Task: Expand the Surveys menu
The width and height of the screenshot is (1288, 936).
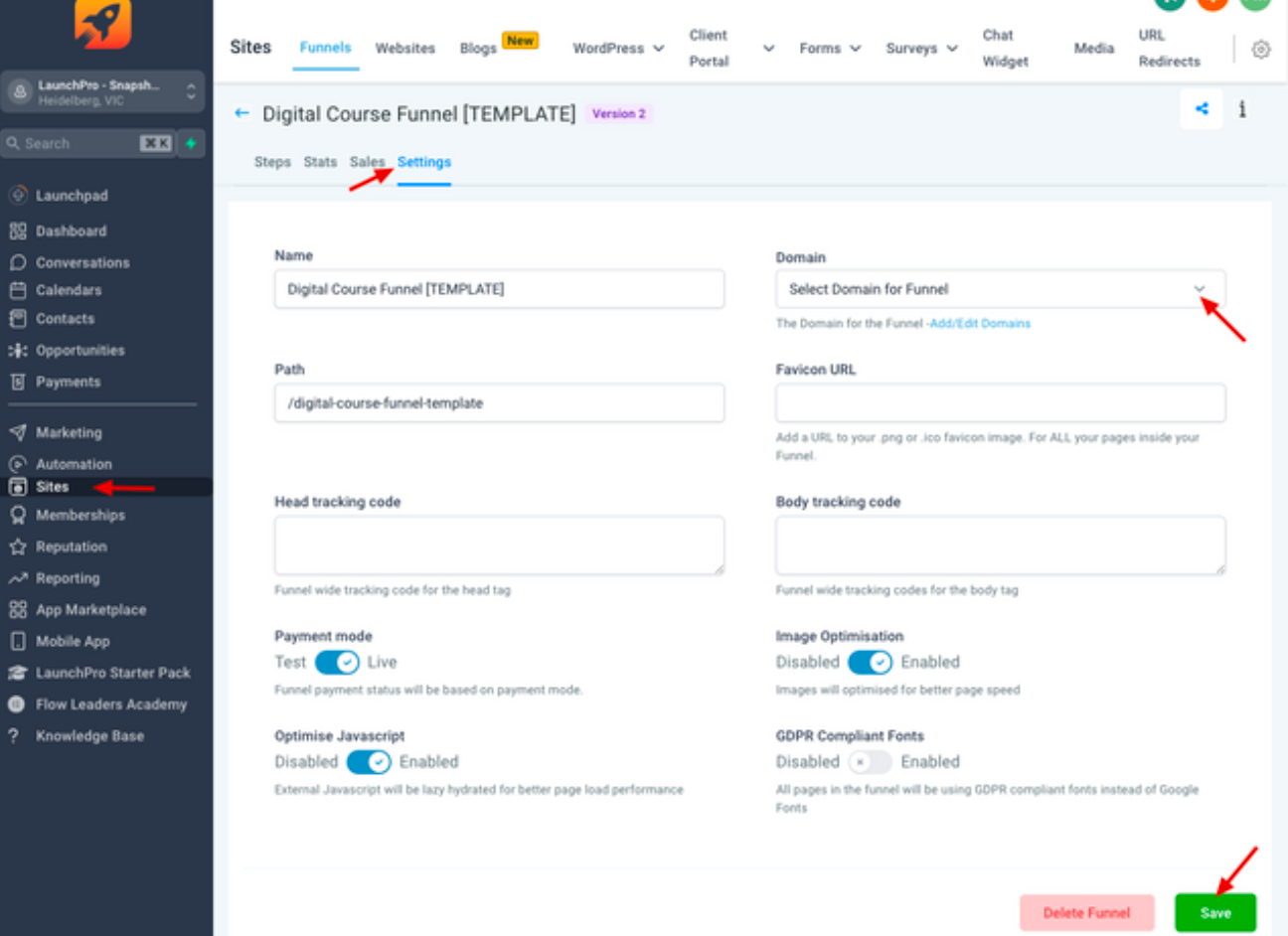Action: pyautogui.click(x=921, y=48)
